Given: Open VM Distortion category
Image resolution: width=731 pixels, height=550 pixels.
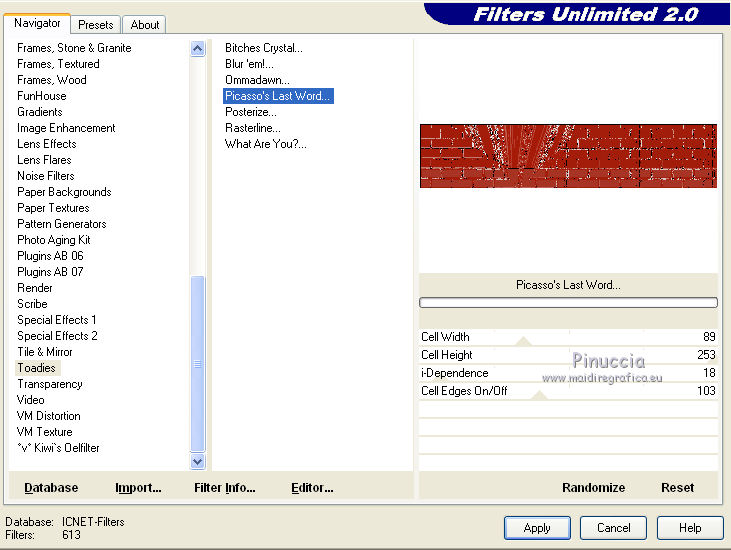Looking at the screenshot, I should tap(48, 416).
